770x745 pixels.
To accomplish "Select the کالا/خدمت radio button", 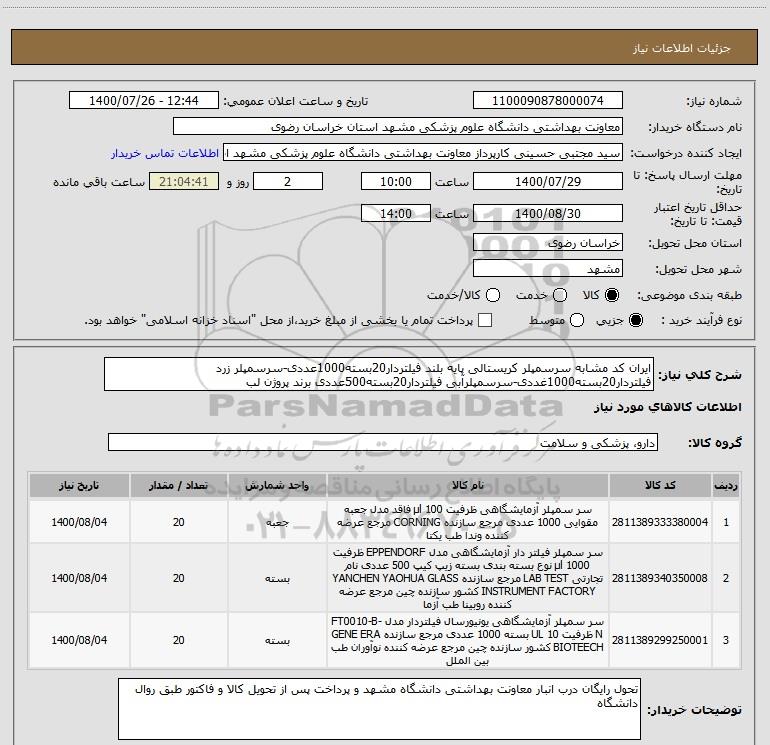I will coord(493,295).
